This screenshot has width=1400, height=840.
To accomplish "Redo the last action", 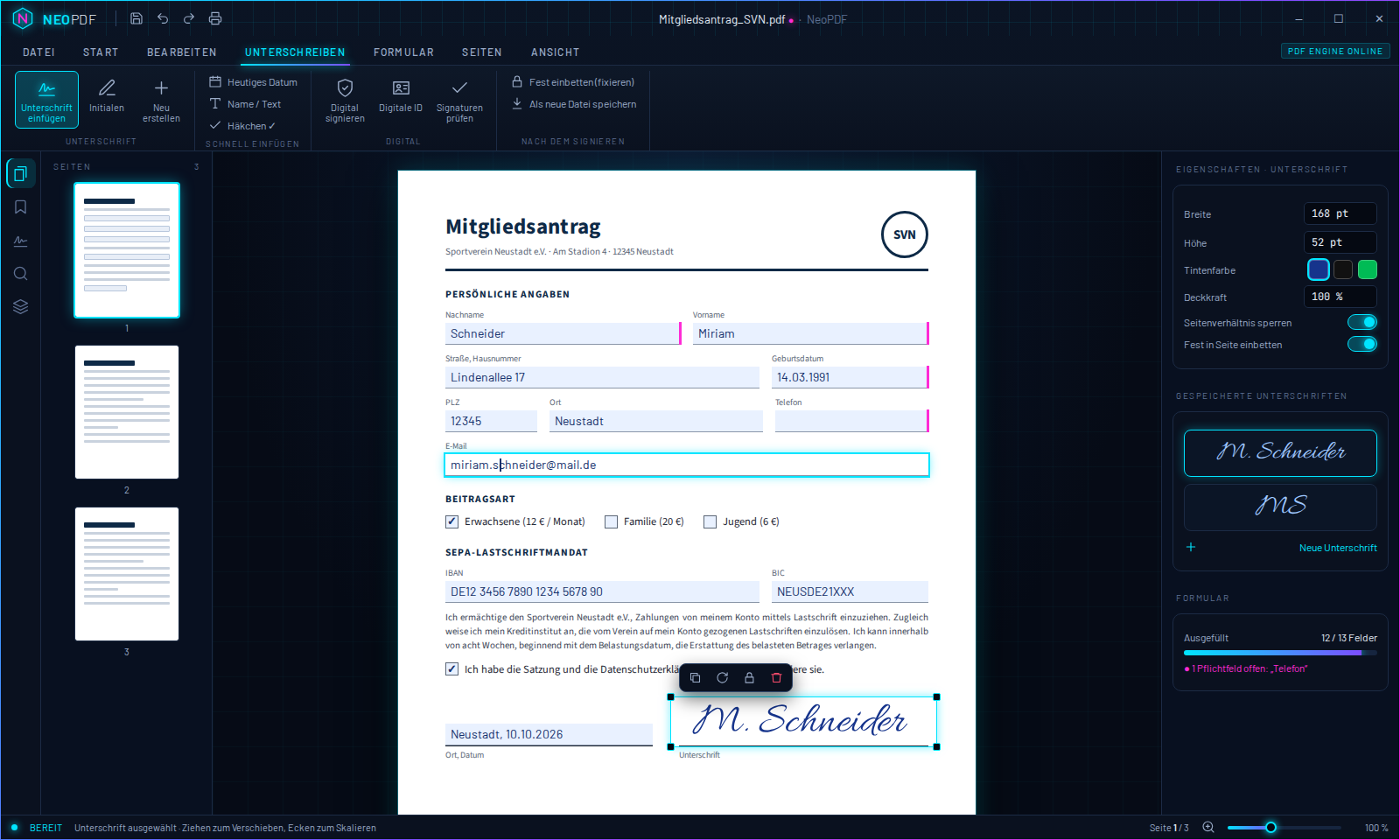I will tap(189, 18).
